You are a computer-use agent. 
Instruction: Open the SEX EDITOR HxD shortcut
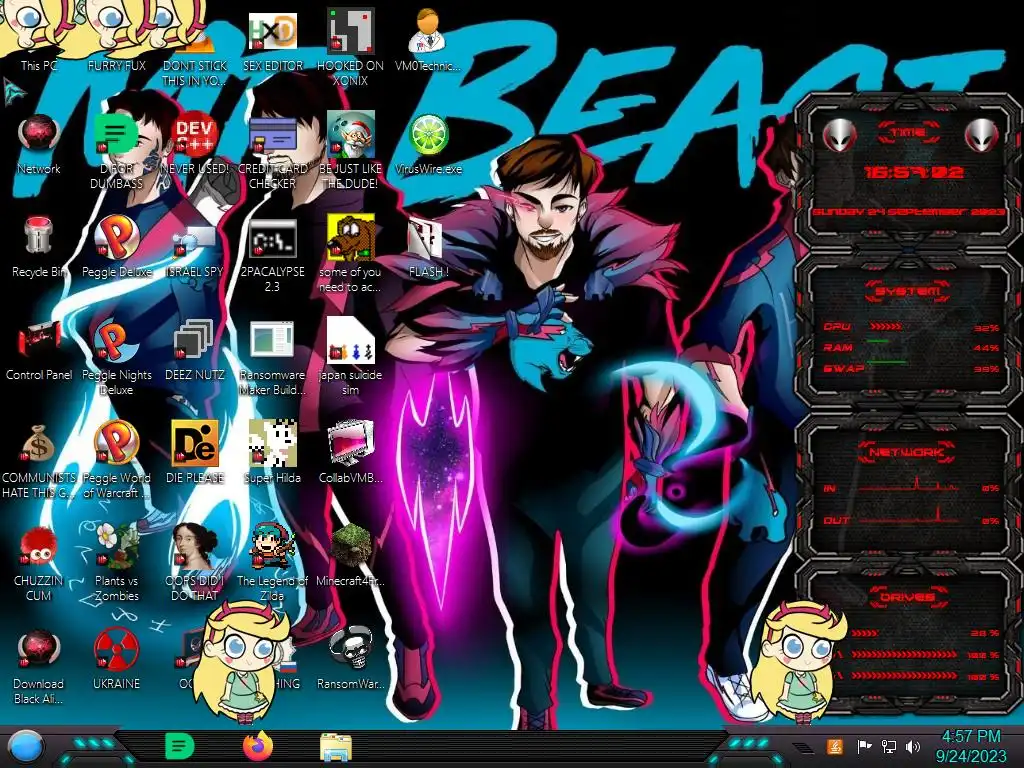(x=273, y=40)
